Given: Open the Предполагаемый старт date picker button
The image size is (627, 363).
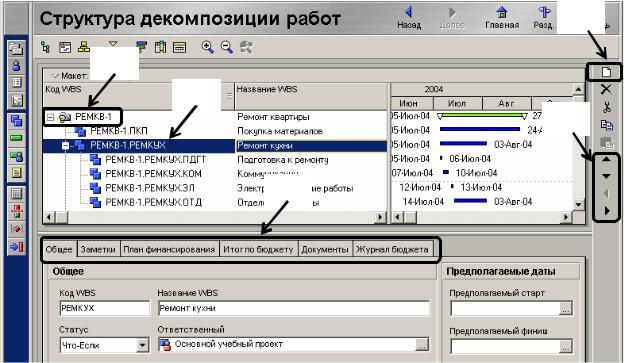Looking at the screenshot, I should coord(565,309).
